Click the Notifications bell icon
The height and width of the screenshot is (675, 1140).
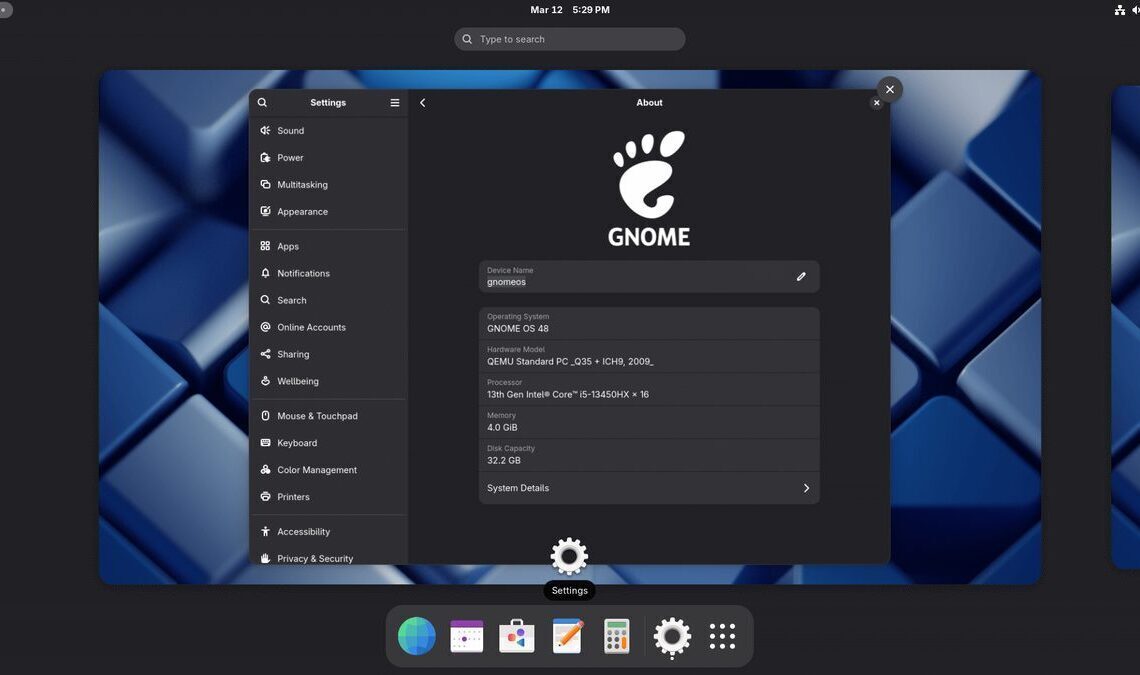point(265,273)
